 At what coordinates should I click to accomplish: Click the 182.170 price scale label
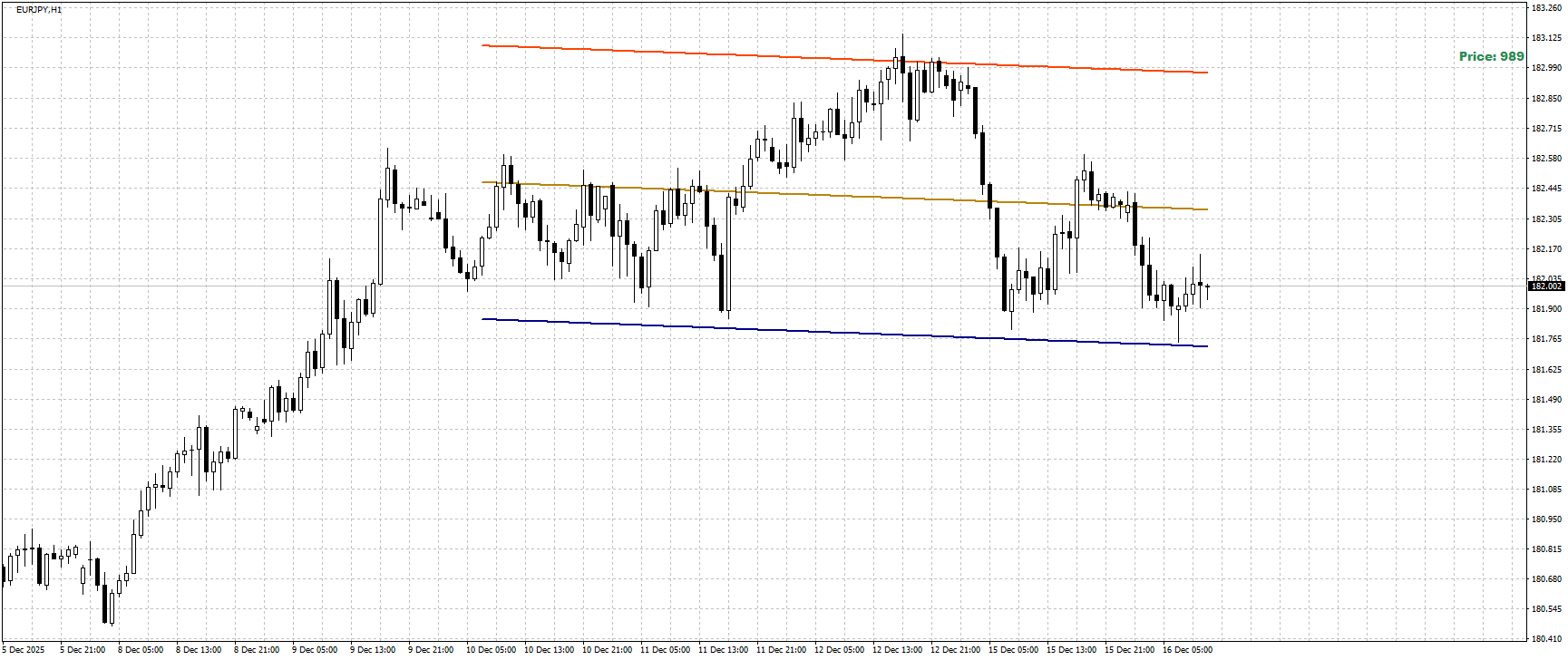[x=1546, y=249]
